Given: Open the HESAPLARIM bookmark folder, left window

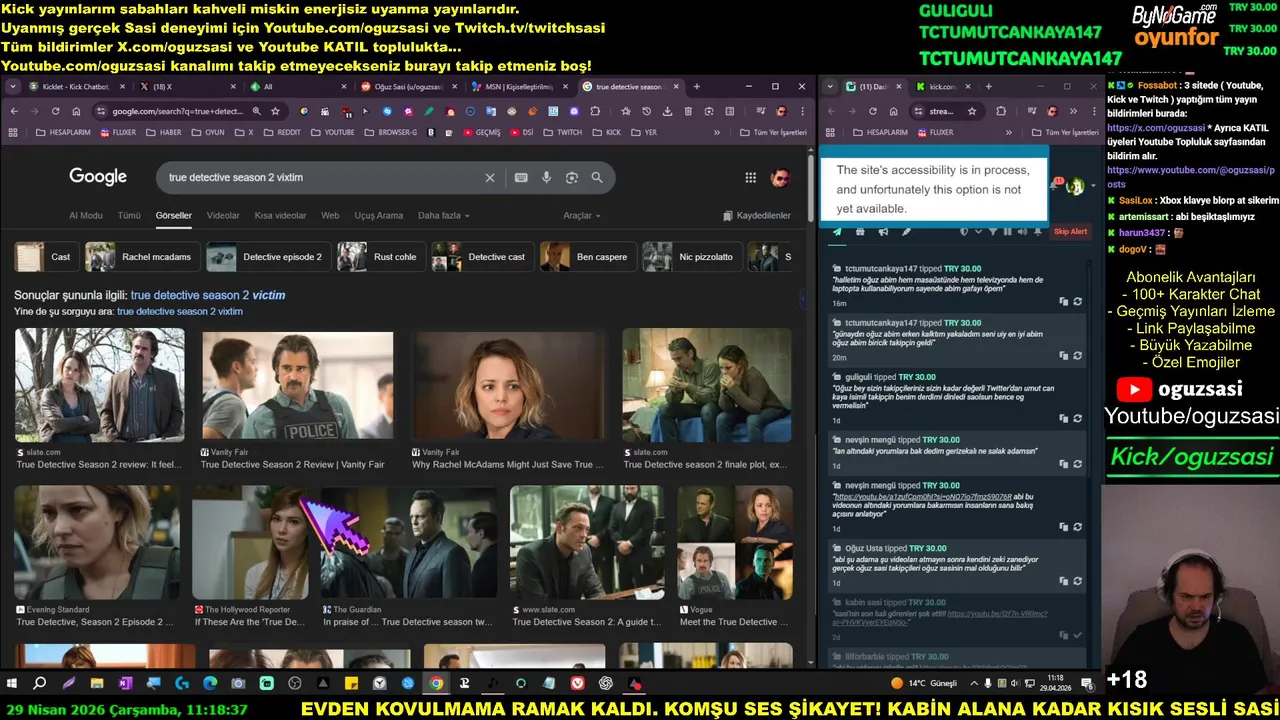Looking at the screenshot, I should click(64, 132).
